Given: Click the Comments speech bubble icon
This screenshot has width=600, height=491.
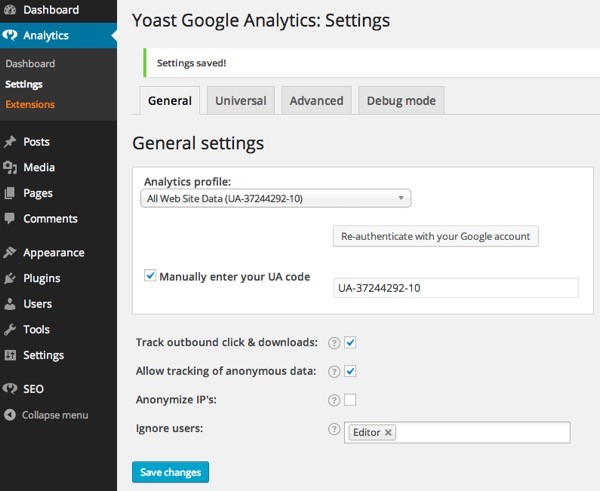Looking at the screenshot, I should (x=10, y=219).
